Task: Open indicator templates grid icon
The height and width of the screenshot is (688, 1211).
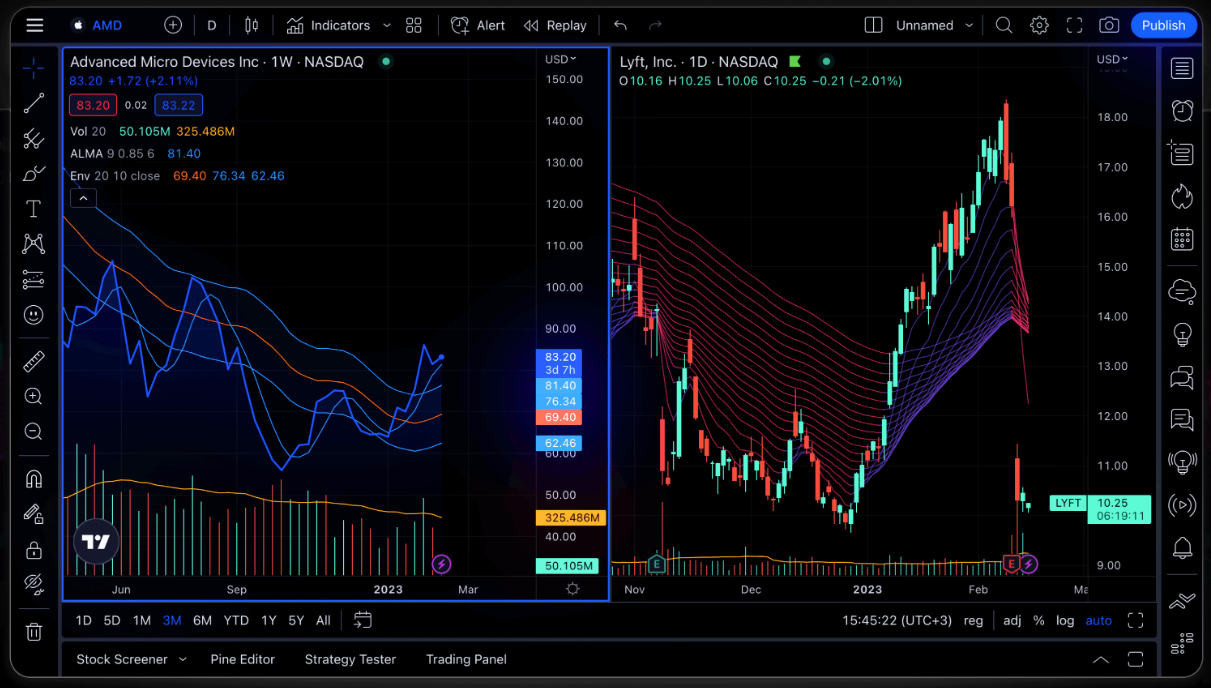Action: [x=414, y=25]
